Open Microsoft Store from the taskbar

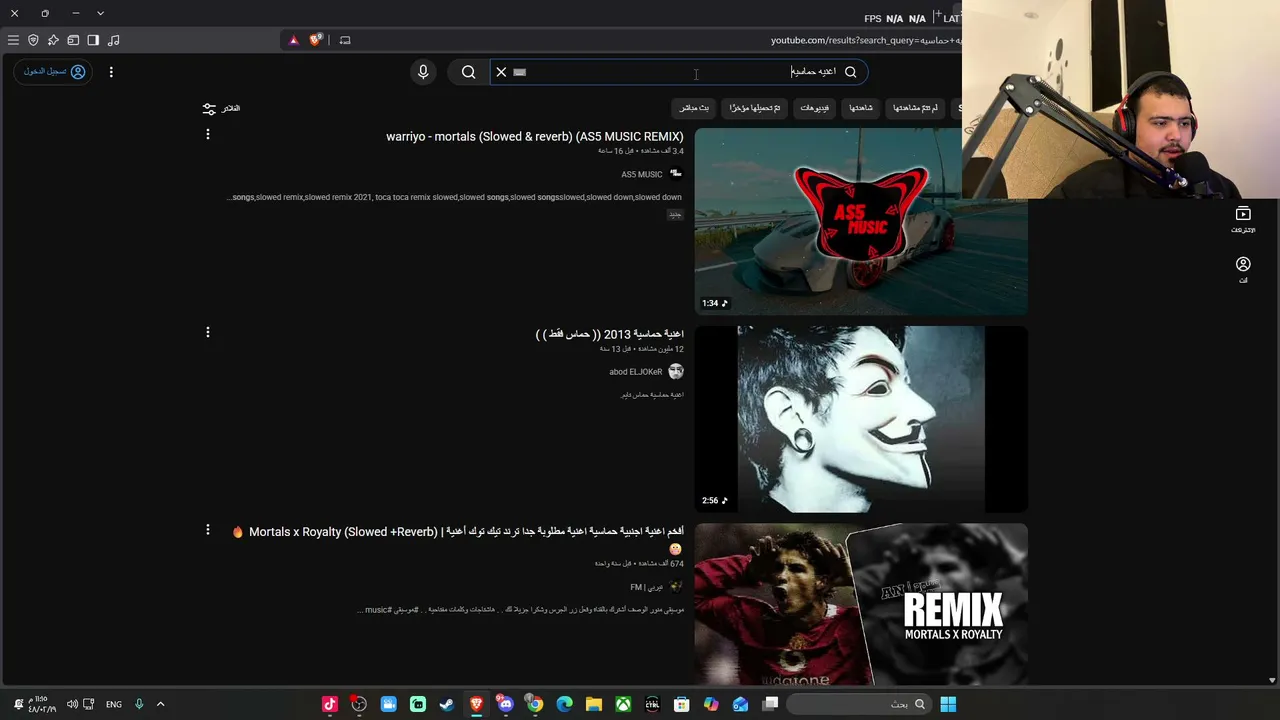[x=681, y=704]
